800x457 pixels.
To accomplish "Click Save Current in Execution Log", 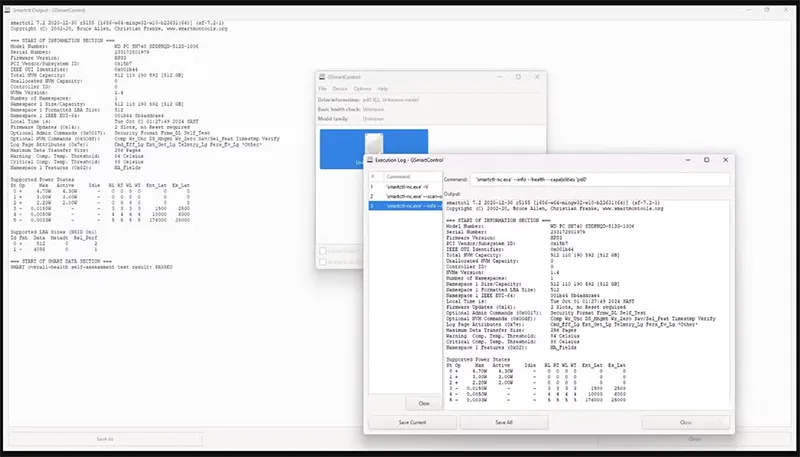I will point(412,423).
